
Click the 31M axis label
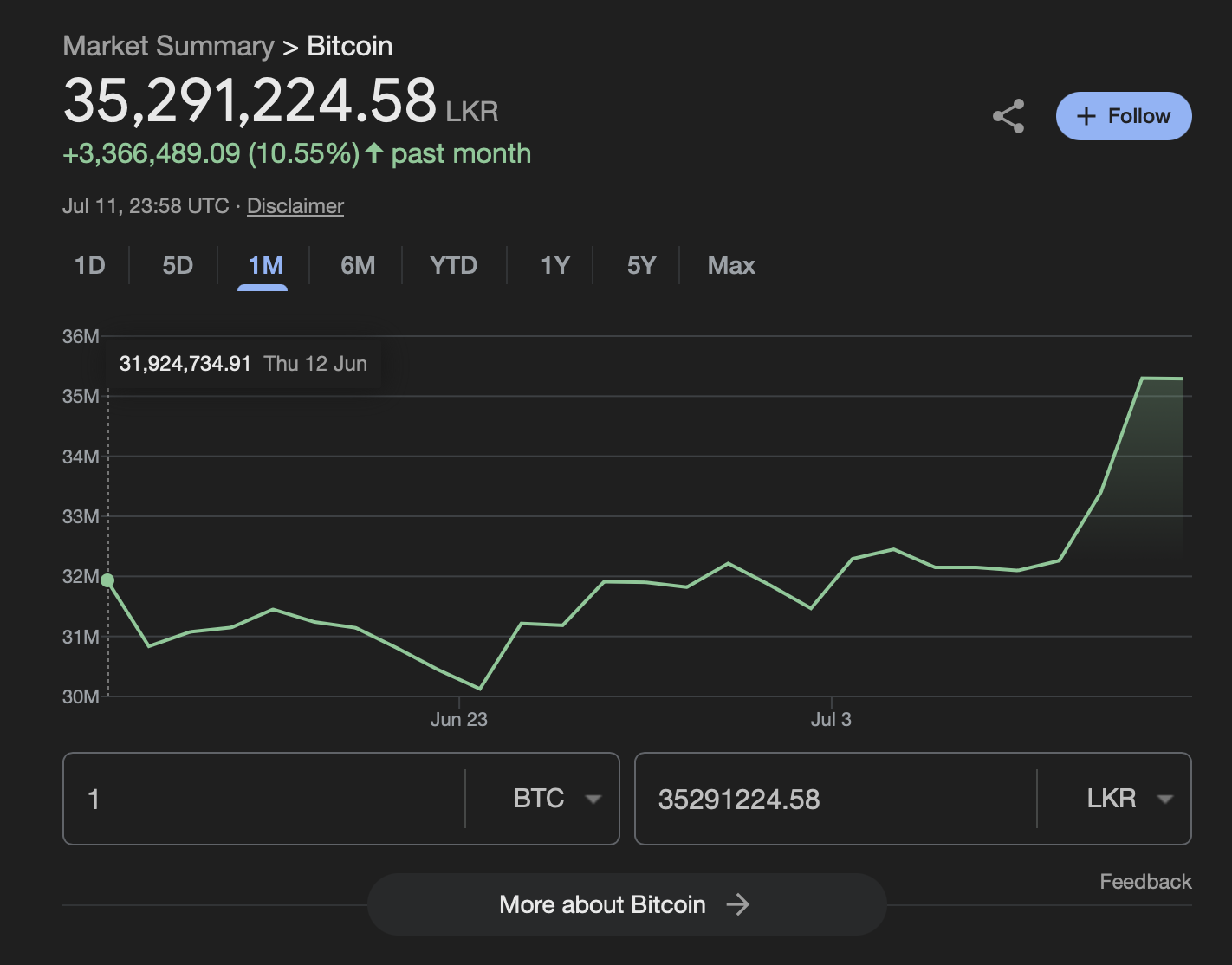point(81,637)
